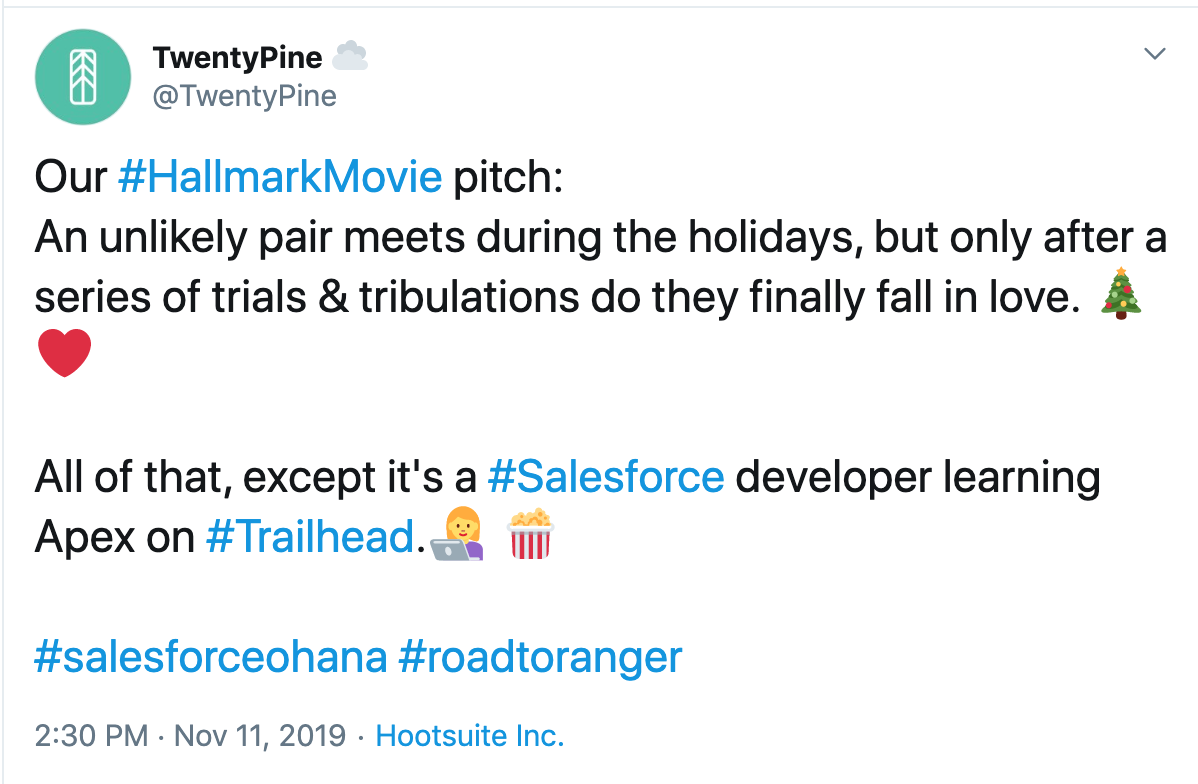Click the red heart emoji
The height and width of the screenshot is (784, 1198).
point(64,353)
